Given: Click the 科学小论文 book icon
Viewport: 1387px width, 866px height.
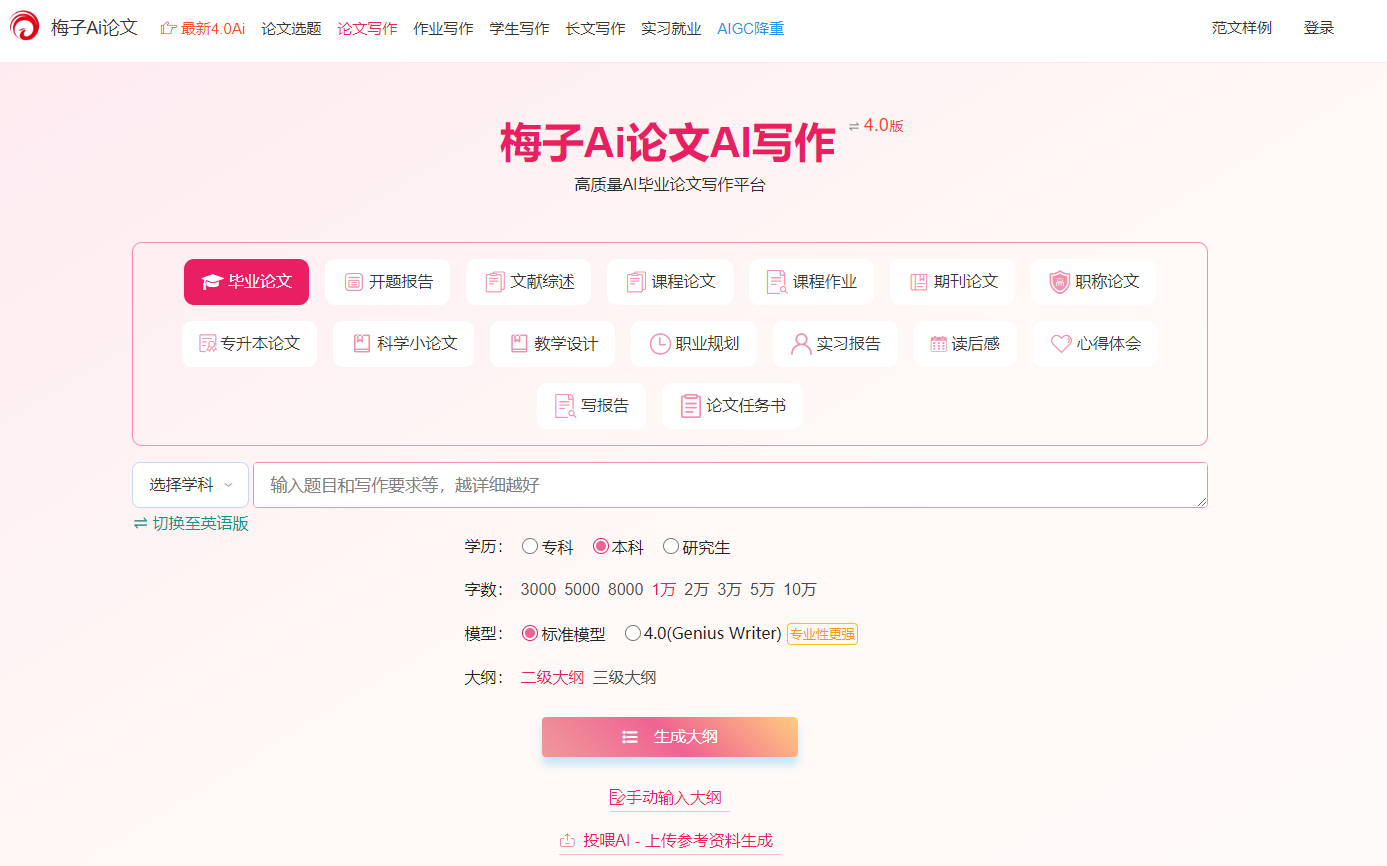Looking at the screenshot, I should (362, 343).
